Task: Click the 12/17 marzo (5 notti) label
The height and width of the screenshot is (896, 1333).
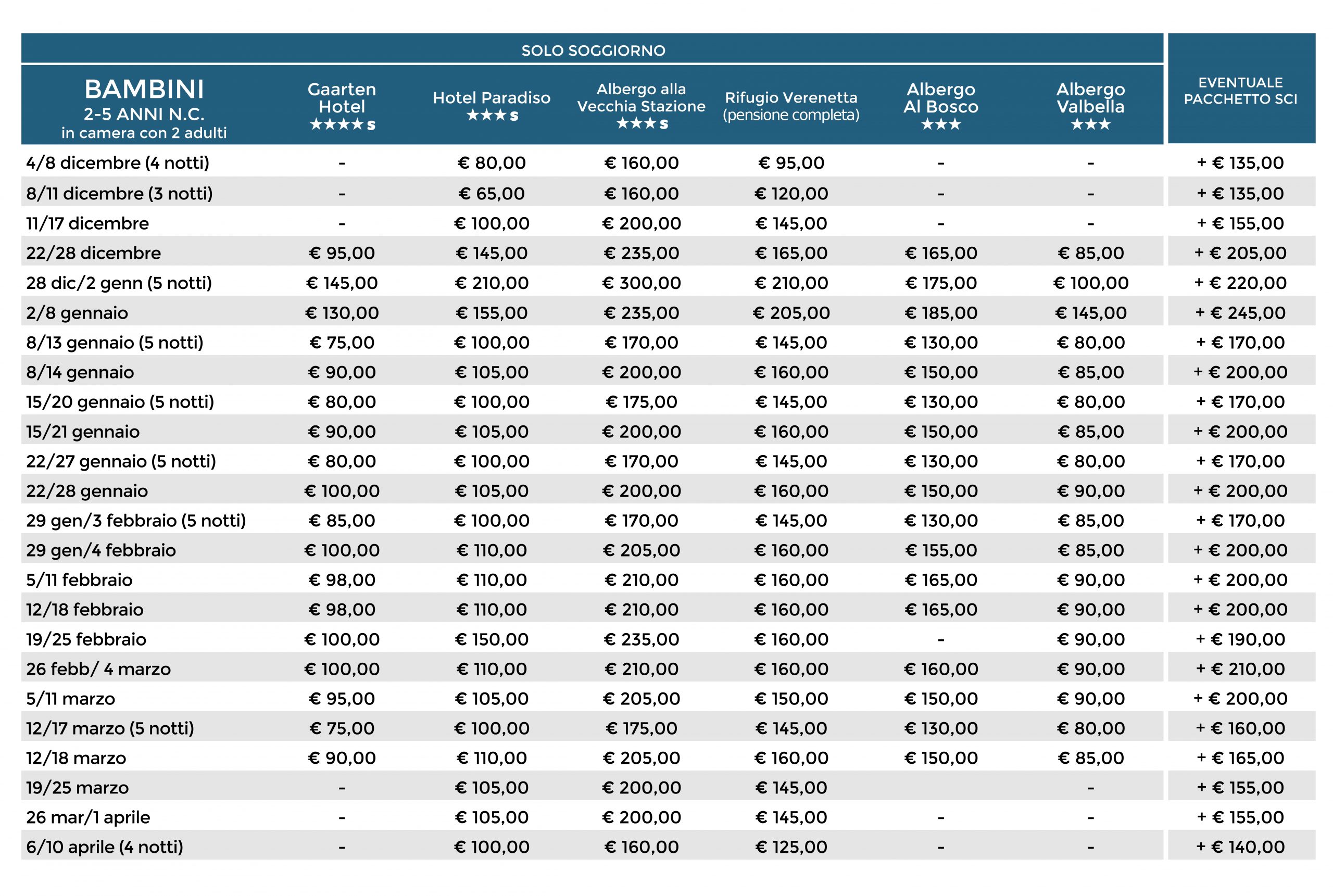Action: click(110, 729)
